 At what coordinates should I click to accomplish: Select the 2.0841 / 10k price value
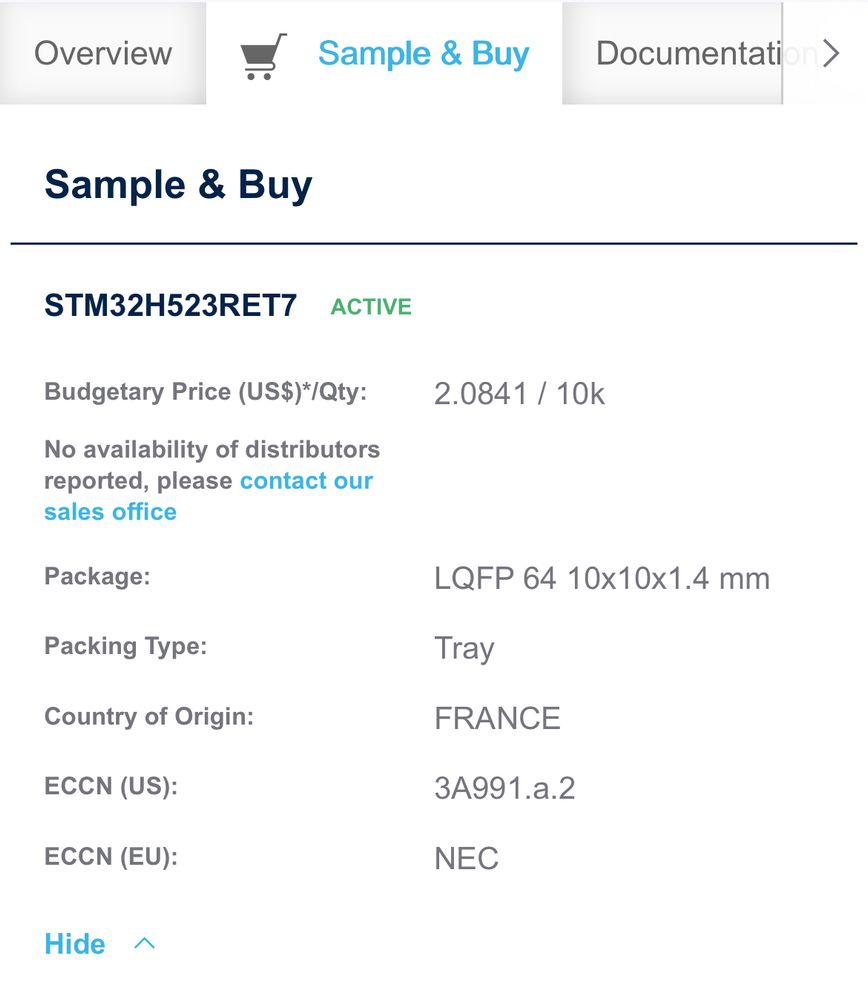coord(519,394)
